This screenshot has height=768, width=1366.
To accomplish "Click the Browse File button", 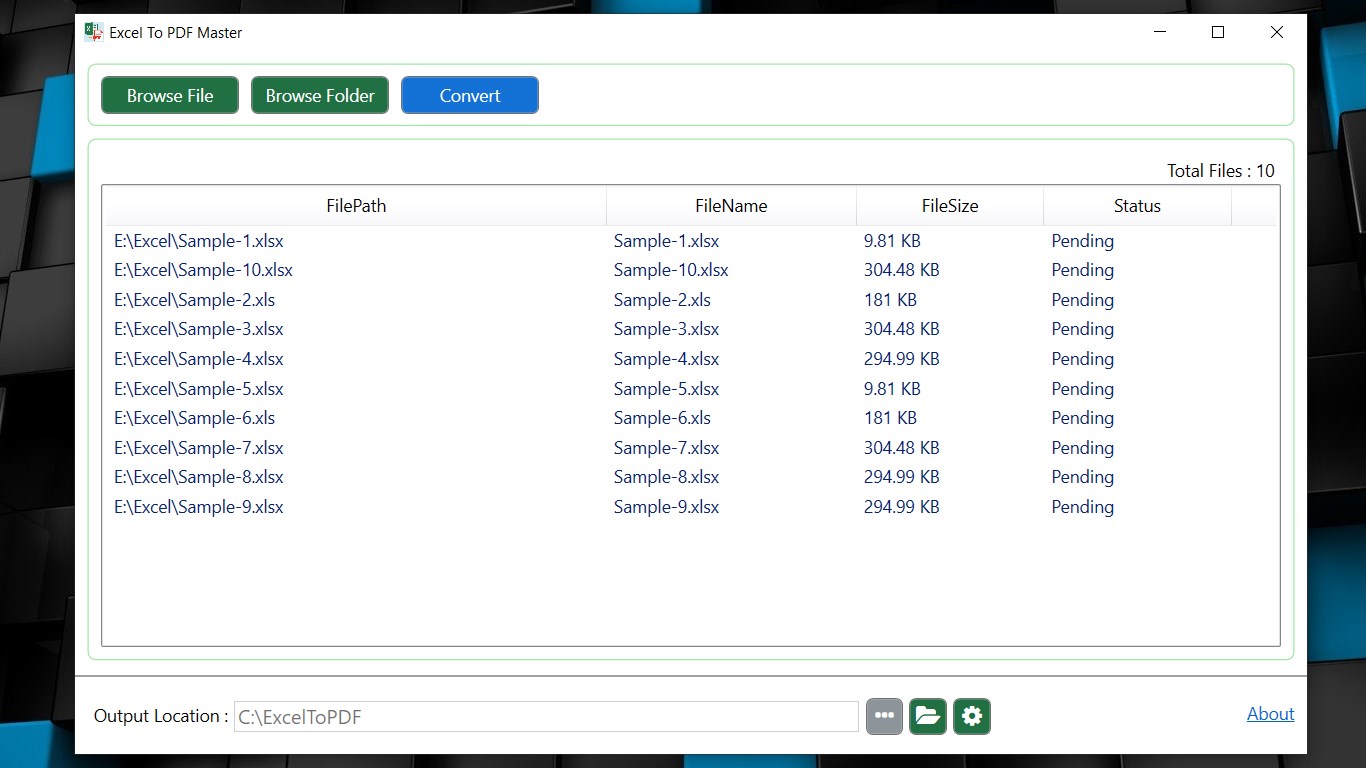I will pyautogui.click(x=170, y=96).
